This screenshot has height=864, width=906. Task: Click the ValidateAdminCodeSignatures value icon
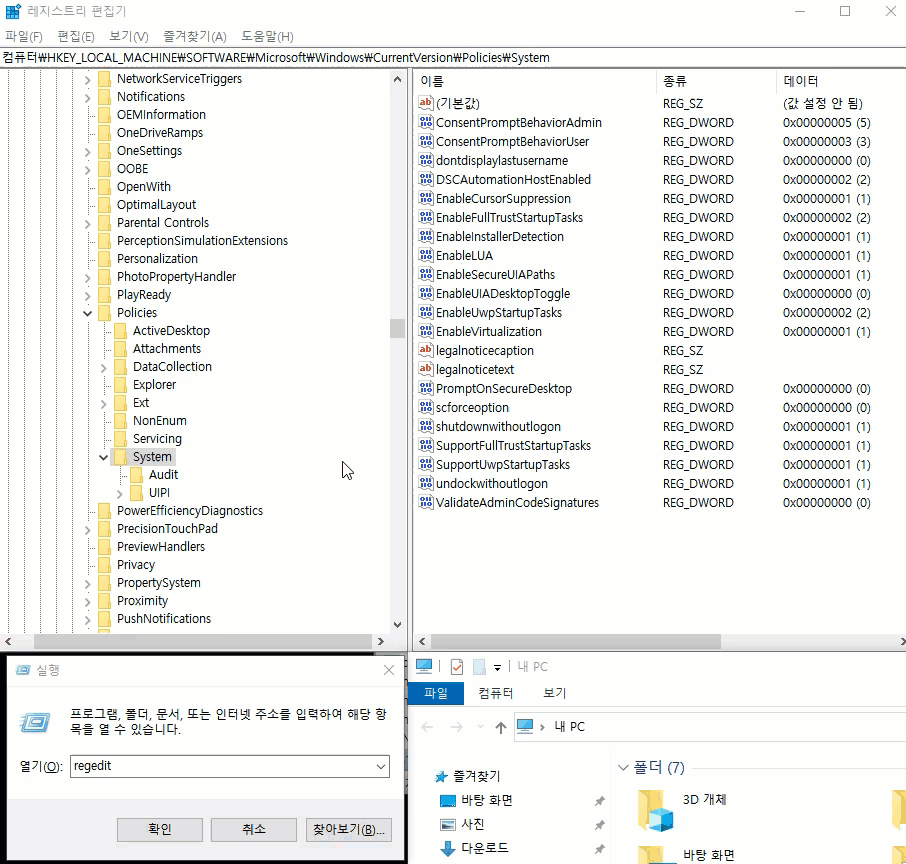coord(426,502)
